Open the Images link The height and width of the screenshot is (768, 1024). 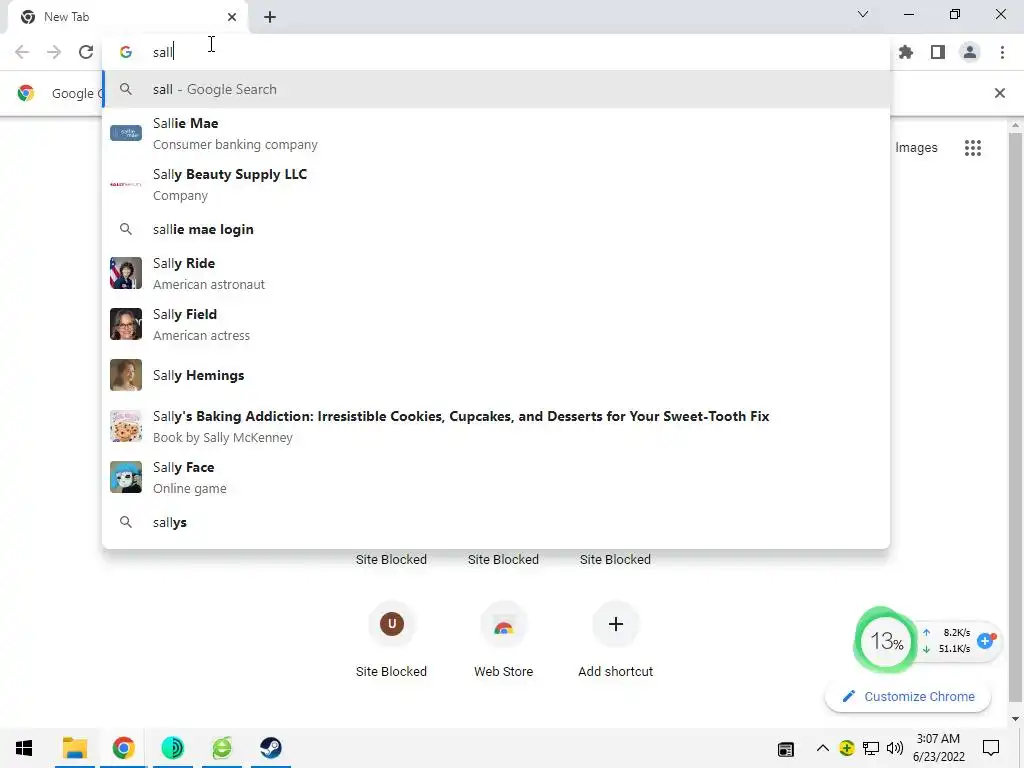coord(916,148)
